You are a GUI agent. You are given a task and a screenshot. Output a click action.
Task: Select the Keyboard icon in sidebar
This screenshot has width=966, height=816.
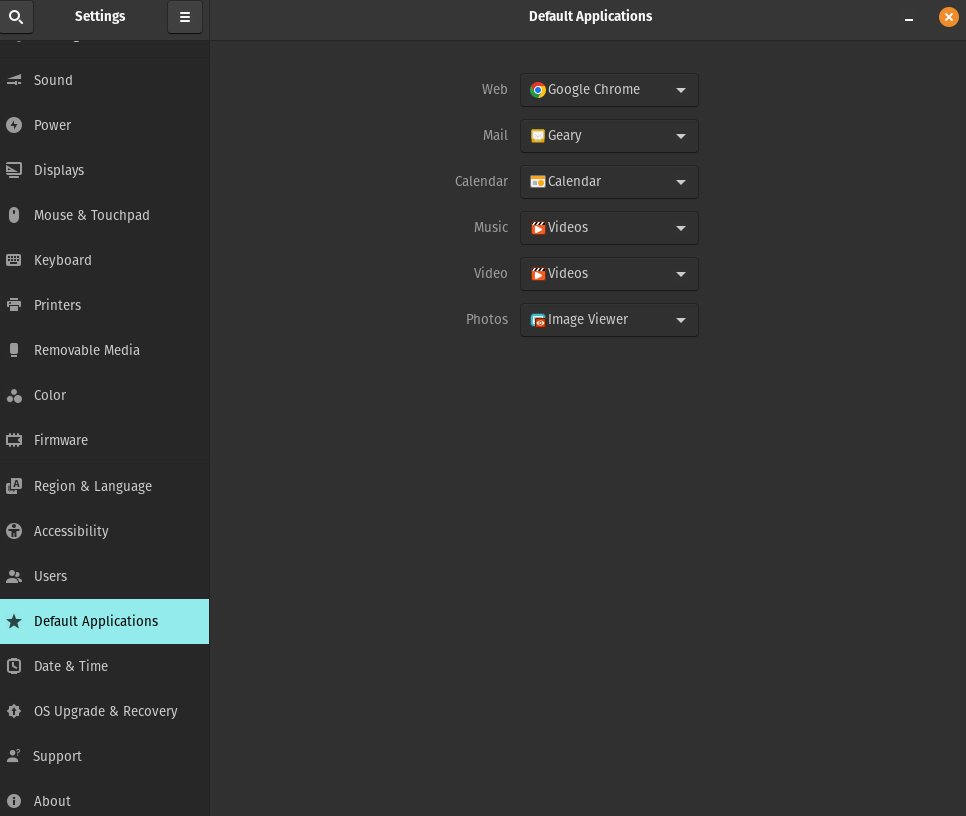coord(14,260)
